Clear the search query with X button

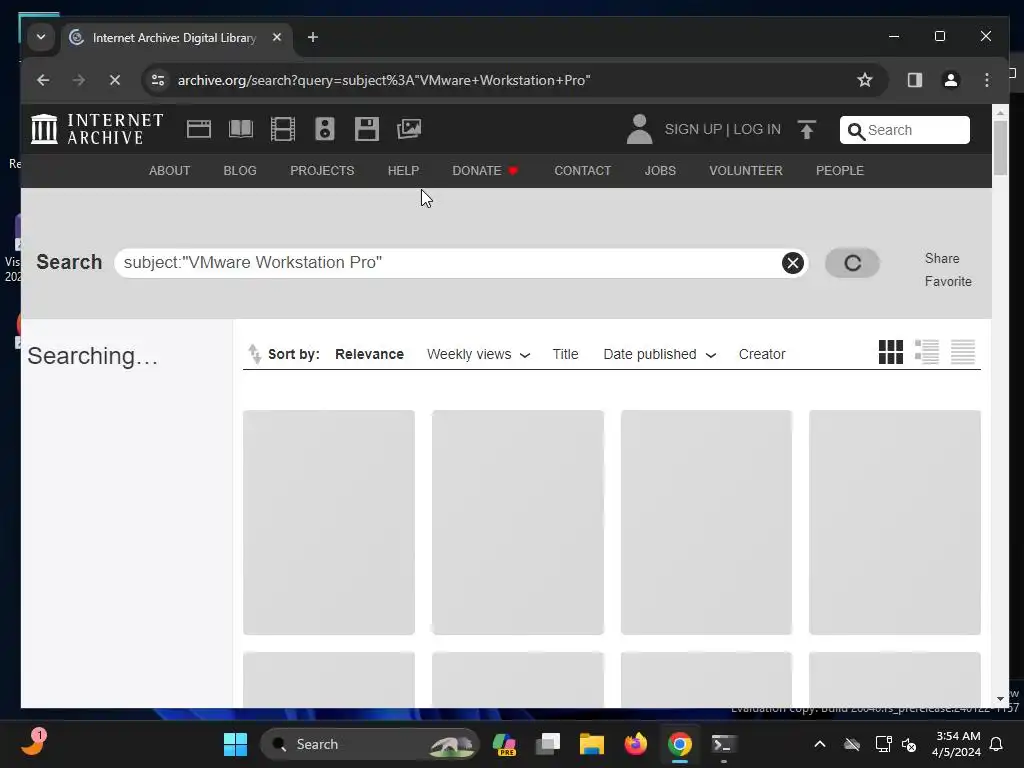click(x=792, y=263)
